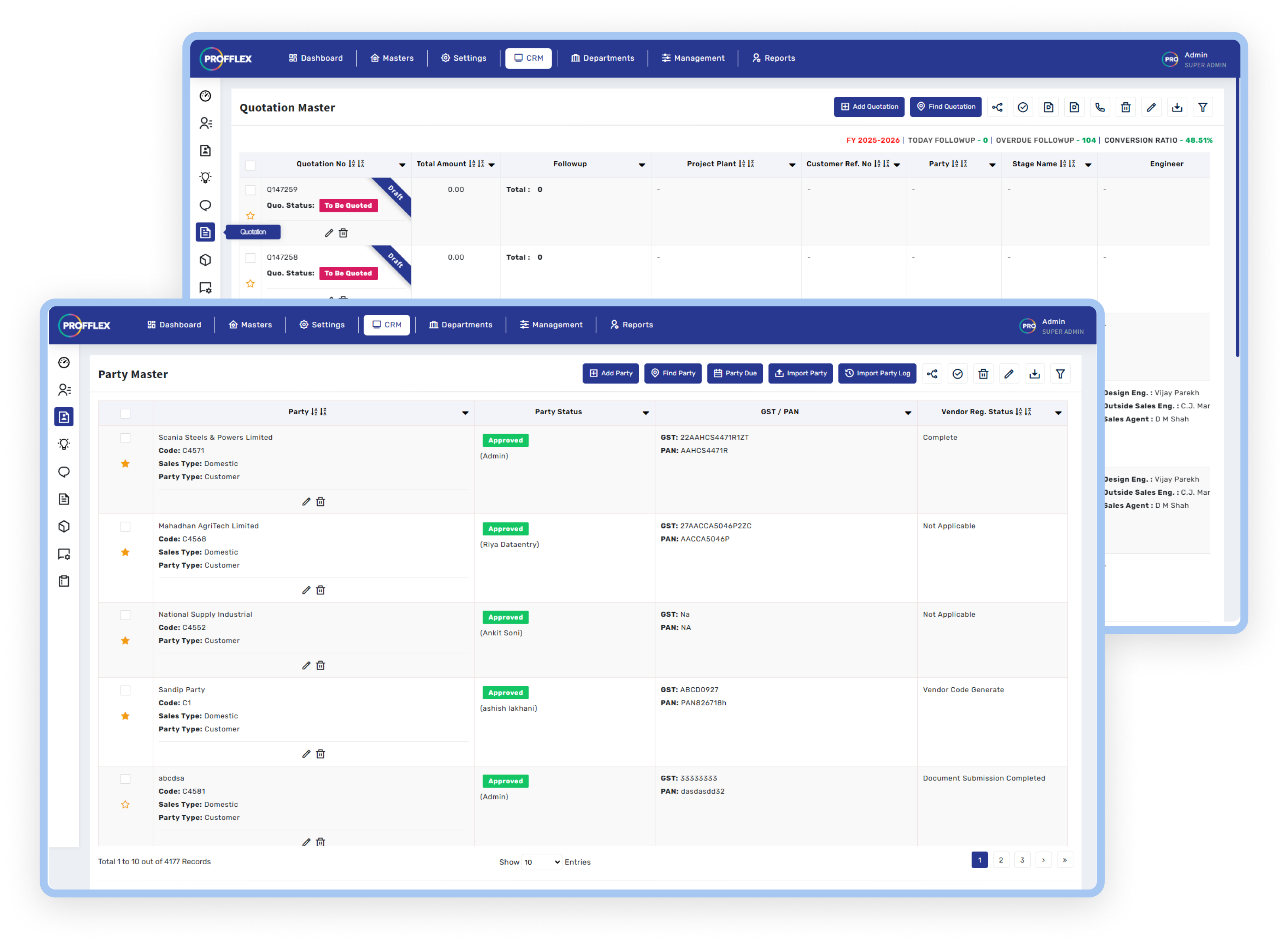Viewport: 1288px width, 945px height.
Task: Click the Find Quotation button
Action: (x=945, y=106)
